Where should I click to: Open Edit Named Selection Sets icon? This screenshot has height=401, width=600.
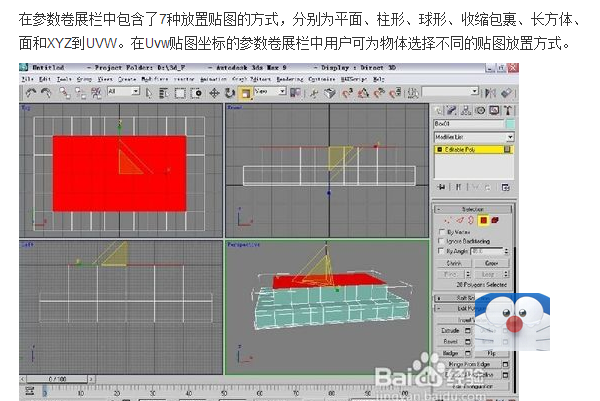(412, 93)
